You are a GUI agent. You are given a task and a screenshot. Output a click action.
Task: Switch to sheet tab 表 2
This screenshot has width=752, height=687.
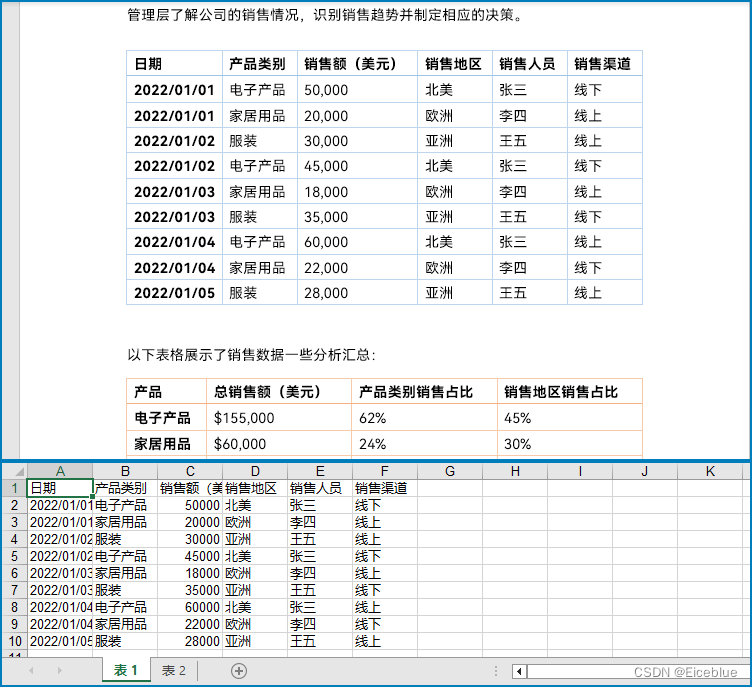(x=174, y=670)
